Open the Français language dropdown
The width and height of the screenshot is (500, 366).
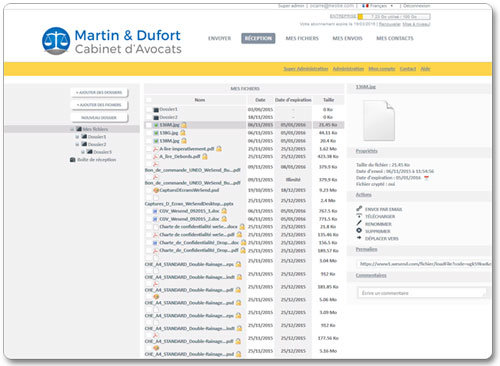pyautogui.click(x=377, y=6)
